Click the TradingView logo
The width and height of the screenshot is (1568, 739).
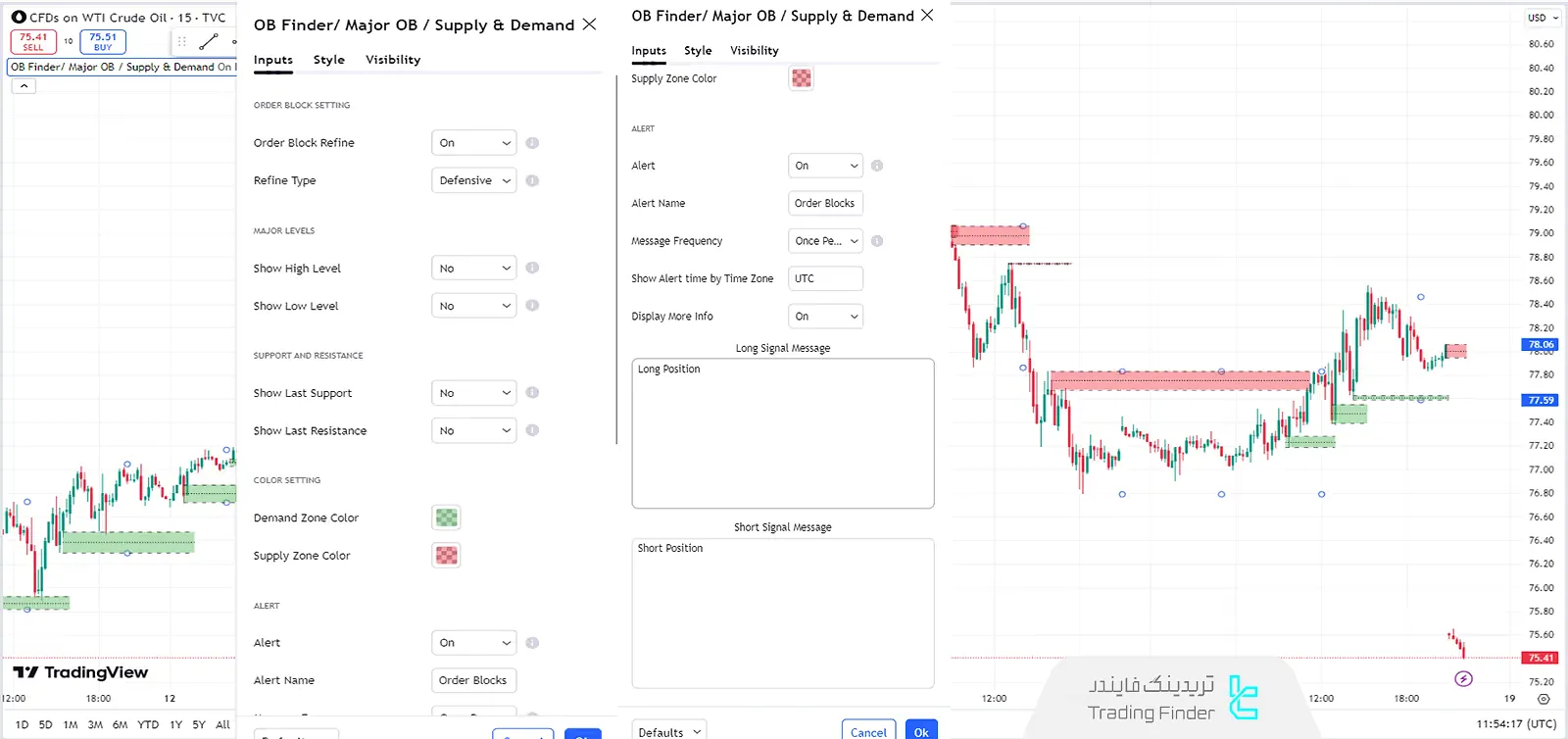coord(80,672)
